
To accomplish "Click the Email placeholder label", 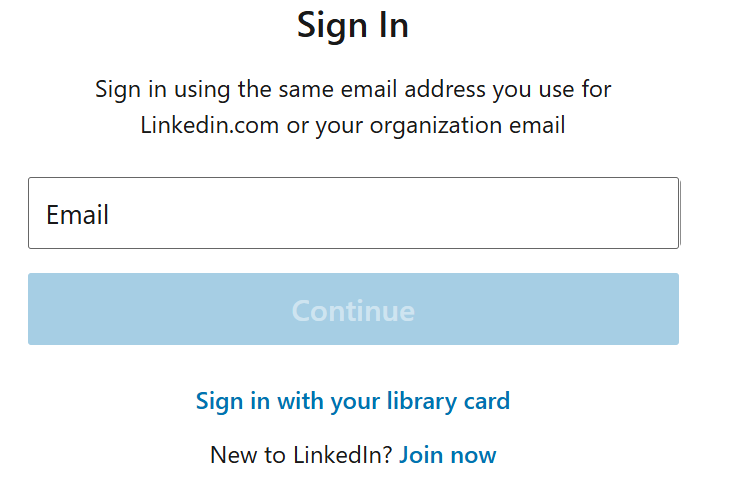I will click(78, 214).
